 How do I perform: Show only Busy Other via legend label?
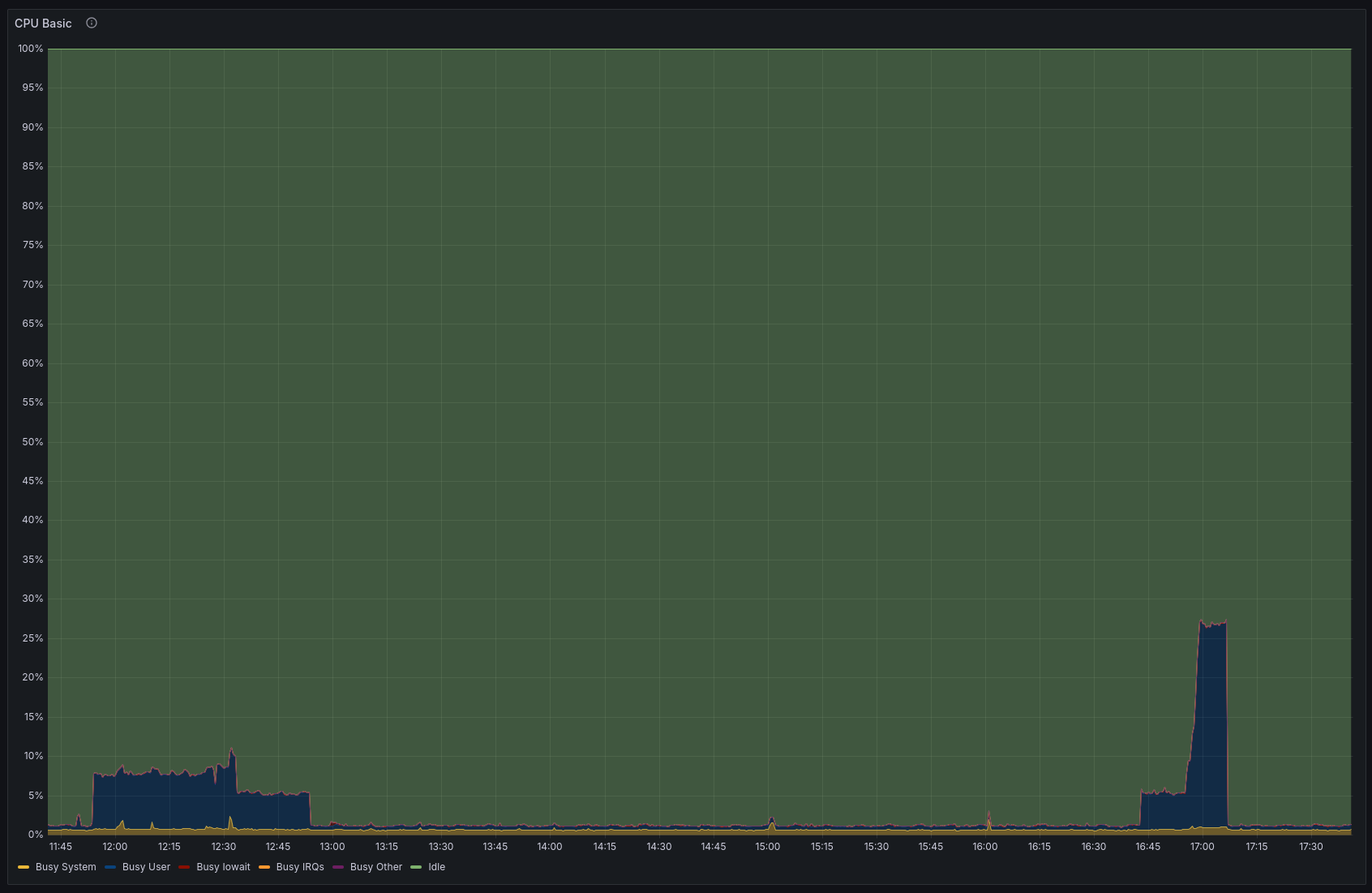tap(376, 867)
